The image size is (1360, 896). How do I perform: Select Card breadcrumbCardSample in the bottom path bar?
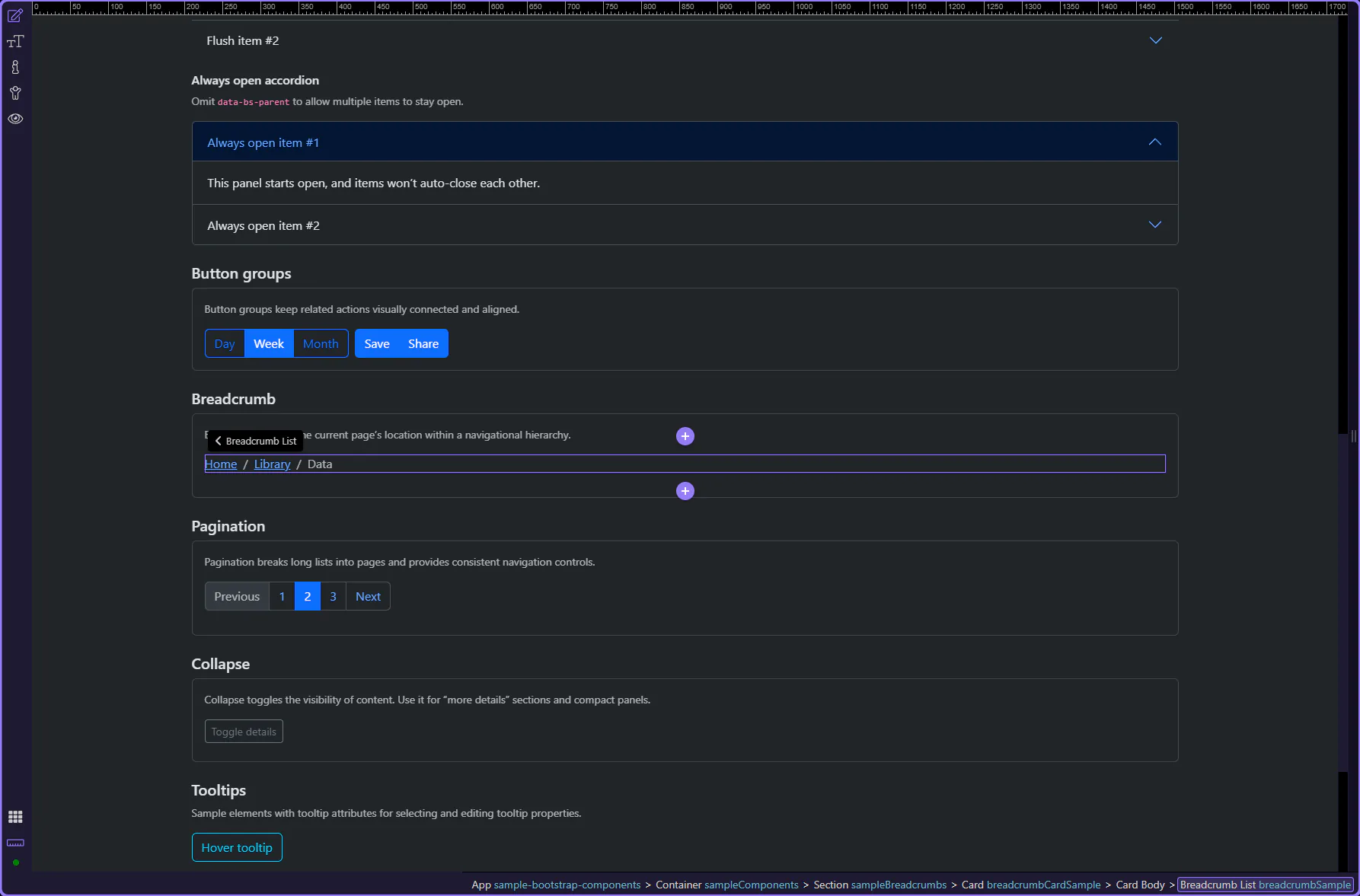[x=1031, y=885]
